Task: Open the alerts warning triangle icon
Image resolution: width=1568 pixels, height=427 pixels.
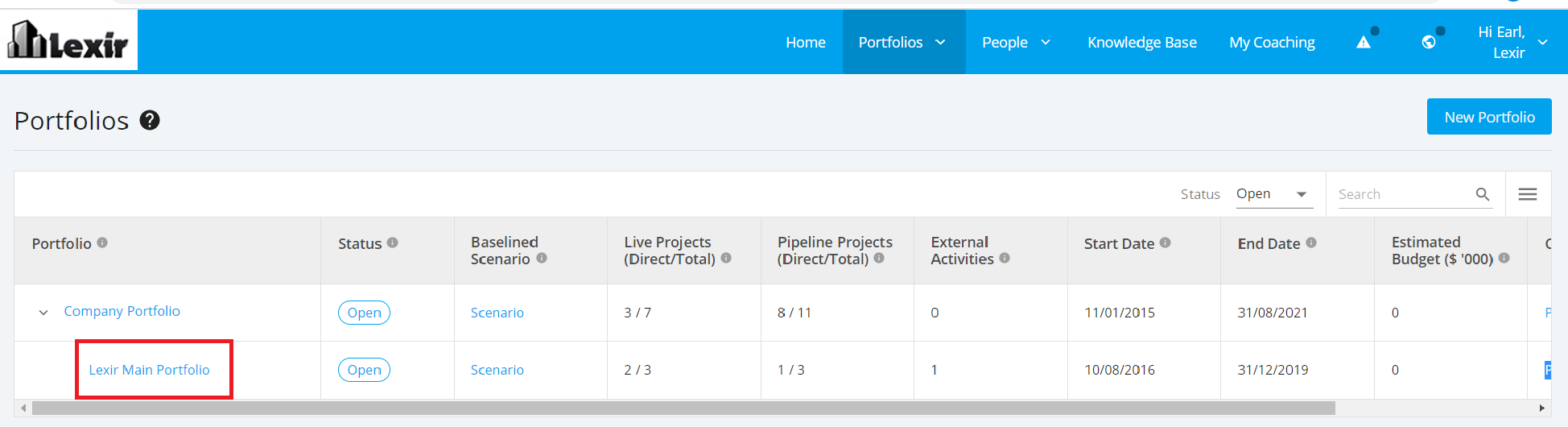Action: click(1363, 42)
